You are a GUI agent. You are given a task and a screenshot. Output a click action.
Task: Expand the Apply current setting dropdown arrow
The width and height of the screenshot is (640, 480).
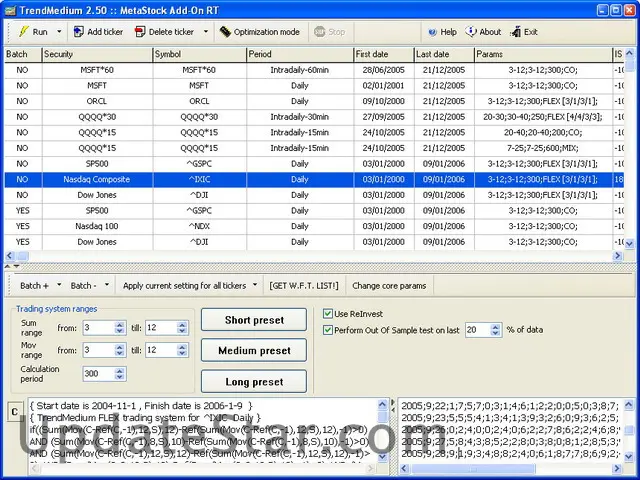coord(255,284)
